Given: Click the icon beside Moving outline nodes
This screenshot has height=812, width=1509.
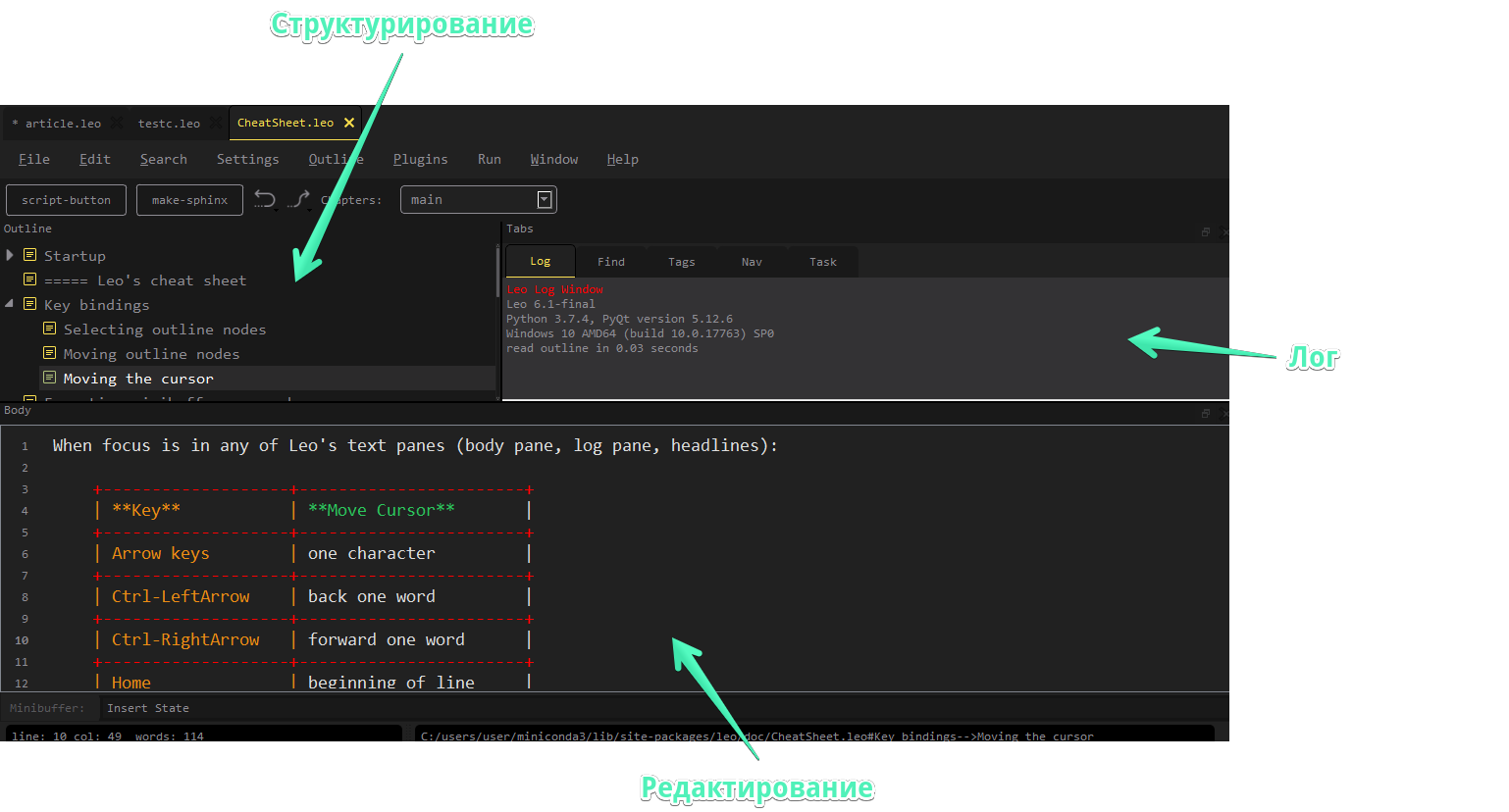Looking at the screenshot, I should (x=50, y=353).
